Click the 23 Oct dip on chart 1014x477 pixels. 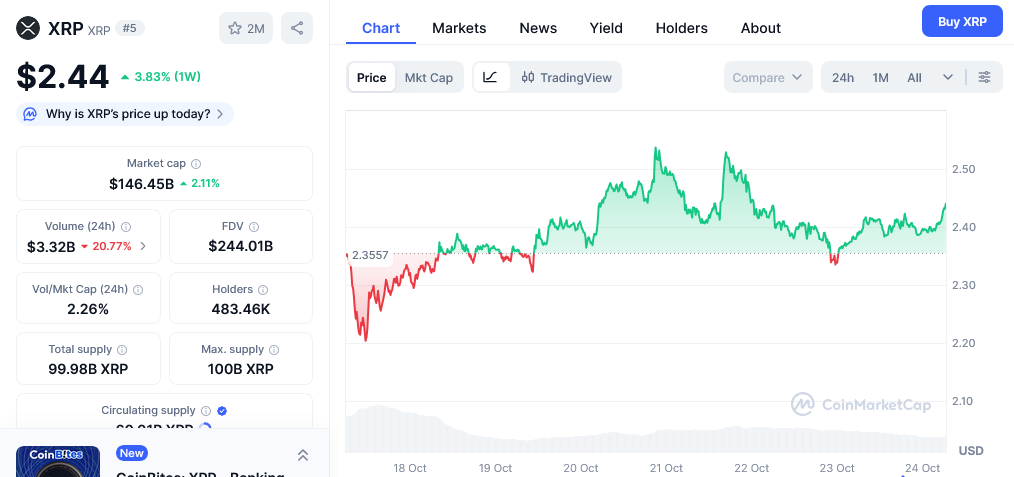coord(834,260)
